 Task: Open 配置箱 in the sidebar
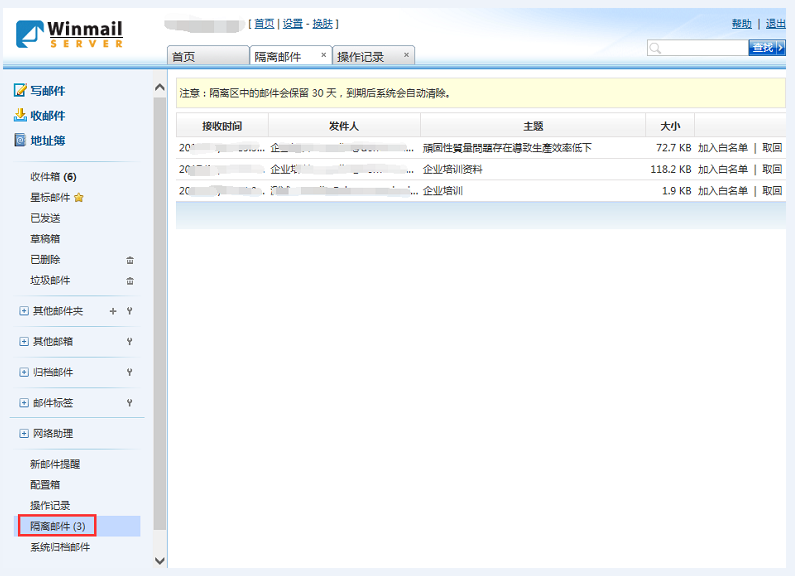(45, 485)
